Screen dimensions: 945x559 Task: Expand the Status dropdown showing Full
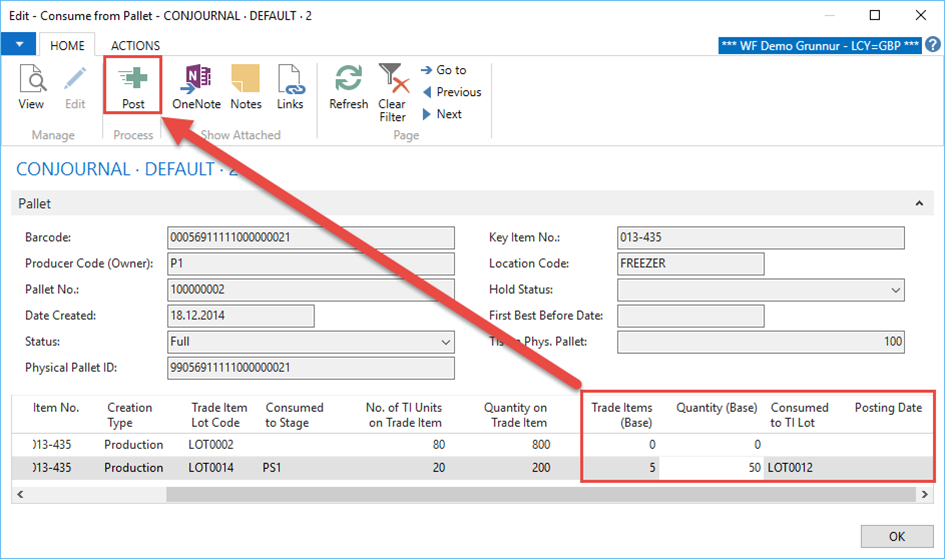tap(445, 342)
